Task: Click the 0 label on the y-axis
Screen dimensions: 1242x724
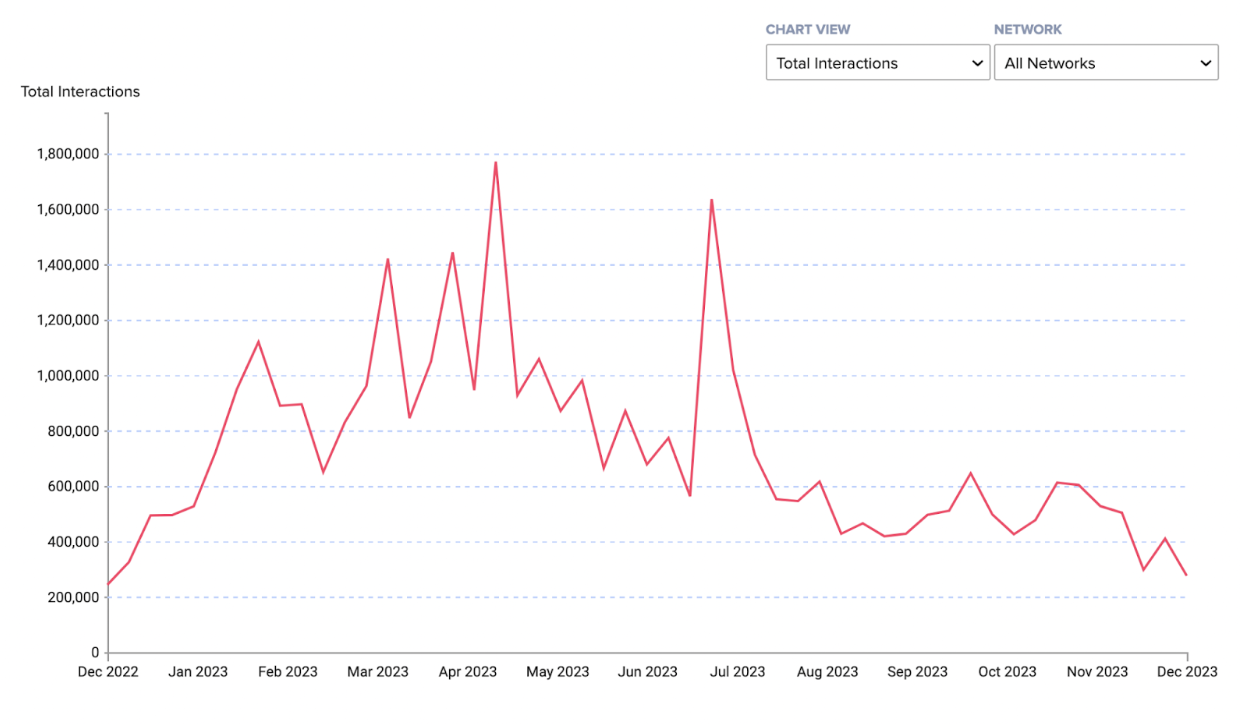Action: tap(94, 653)
